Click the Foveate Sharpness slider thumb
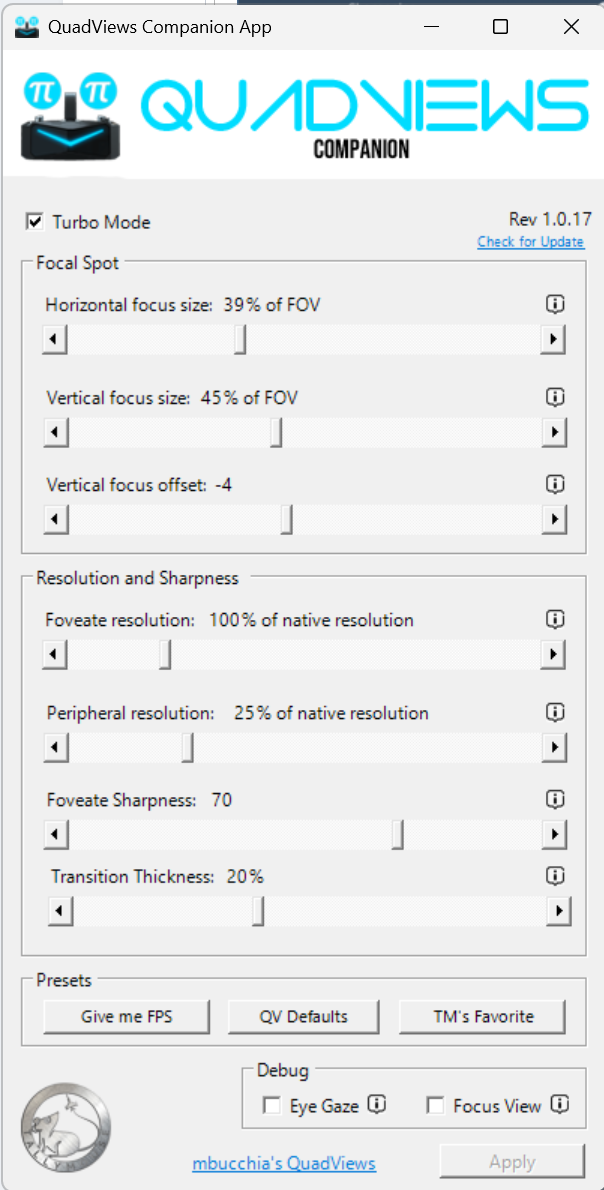The width and height of the screenshot is (604, 1190). [x=398, y=834]
